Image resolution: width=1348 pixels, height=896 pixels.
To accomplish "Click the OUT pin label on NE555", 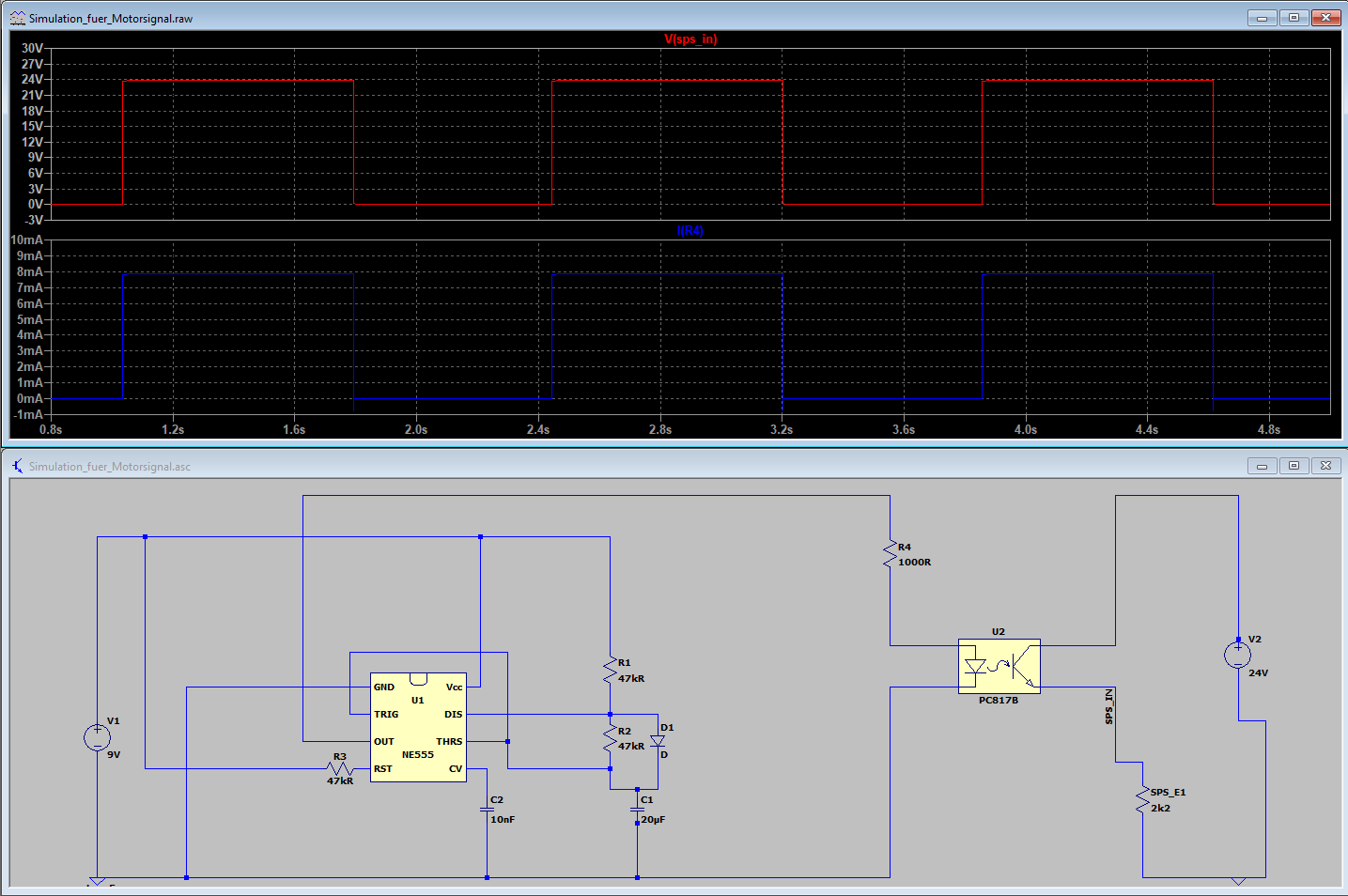I will pos(384,742).
